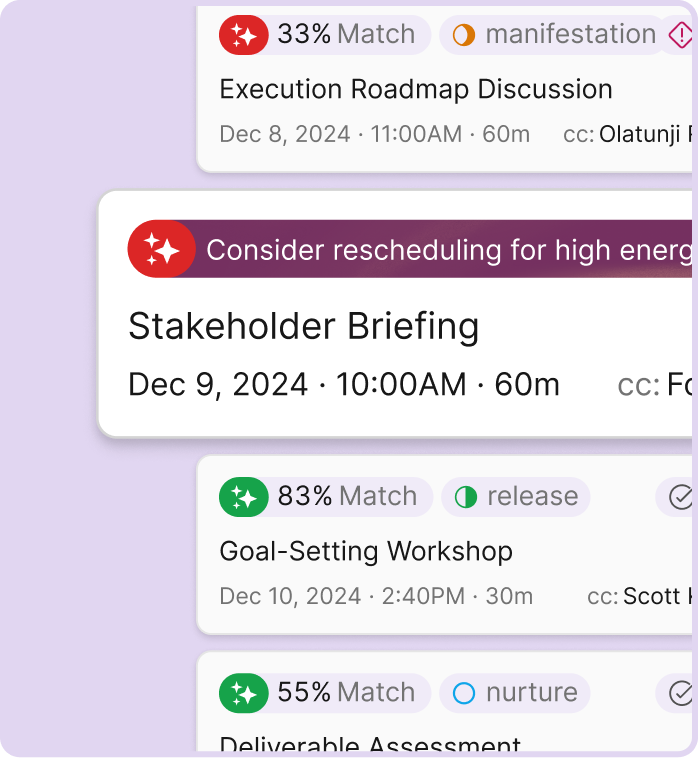
Task: Click the blue circle icon on nurture tag
Action: [x=464, y=693]
